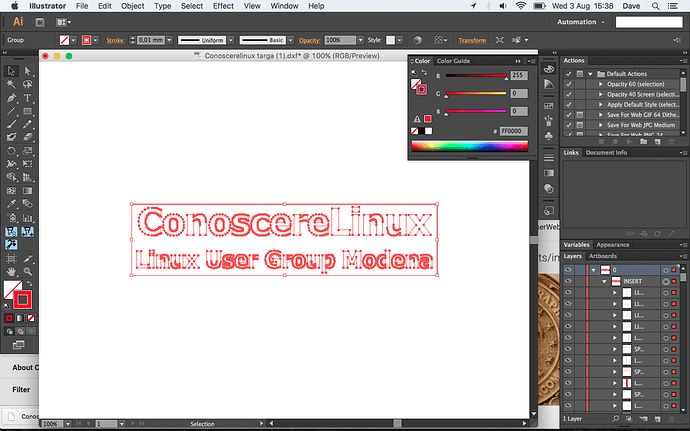Open macOS Spotlight search
This screenshot has width=690, height=431.
pyautogui.click(x=655, y=6)
